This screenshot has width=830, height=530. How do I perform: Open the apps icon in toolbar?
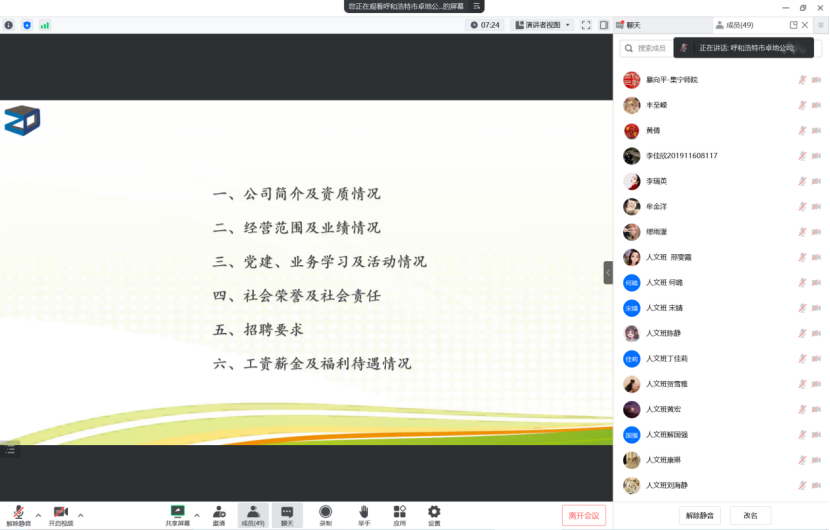(x=399, y=512)
